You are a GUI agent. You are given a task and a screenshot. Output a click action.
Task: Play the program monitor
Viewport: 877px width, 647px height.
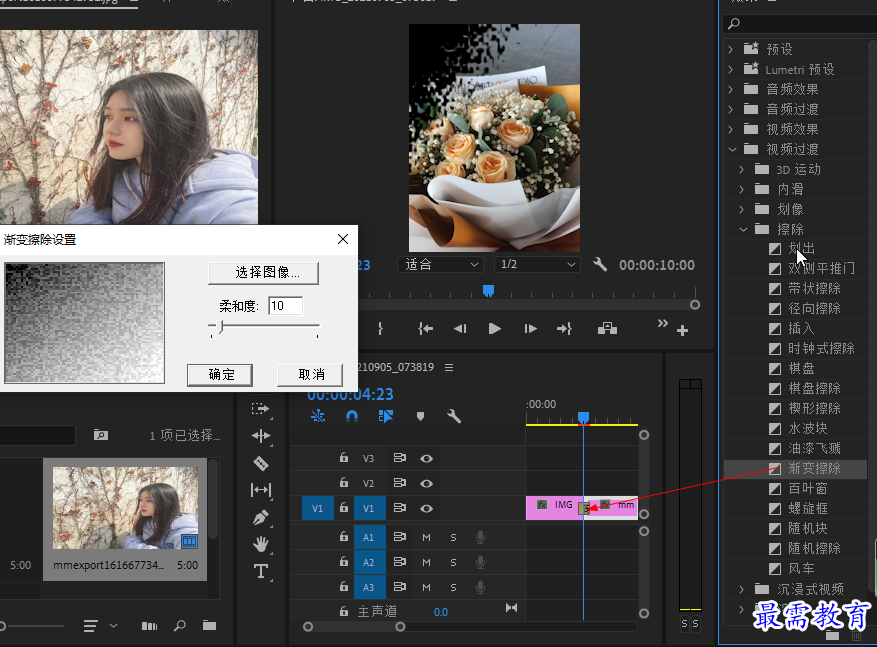(x=494, y=329)
